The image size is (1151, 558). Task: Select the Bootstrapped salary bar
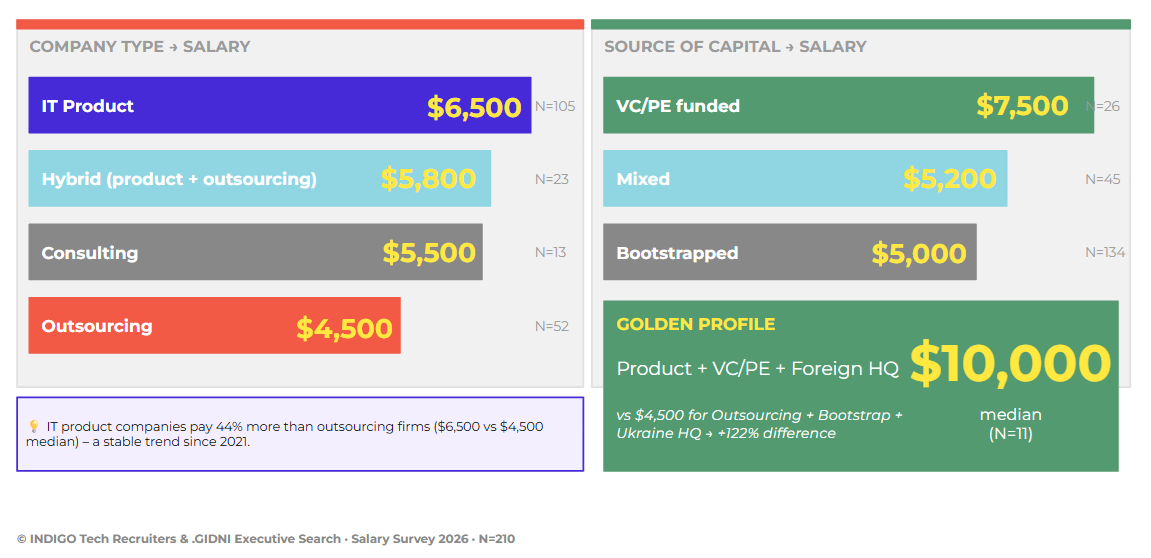[x=790, y=252]
